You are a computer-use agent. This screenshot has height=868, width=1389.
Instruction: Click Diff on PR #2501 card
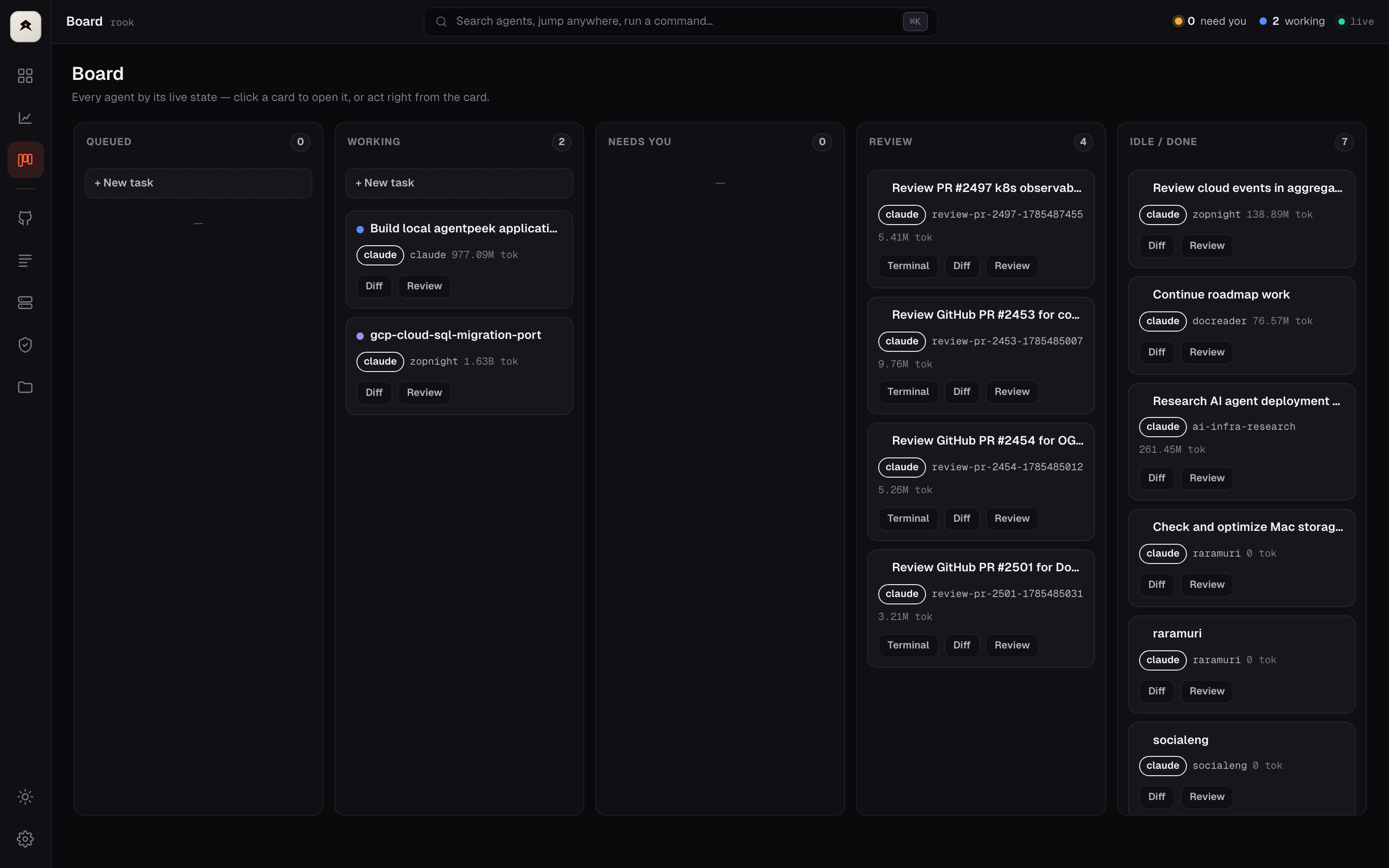961,645
